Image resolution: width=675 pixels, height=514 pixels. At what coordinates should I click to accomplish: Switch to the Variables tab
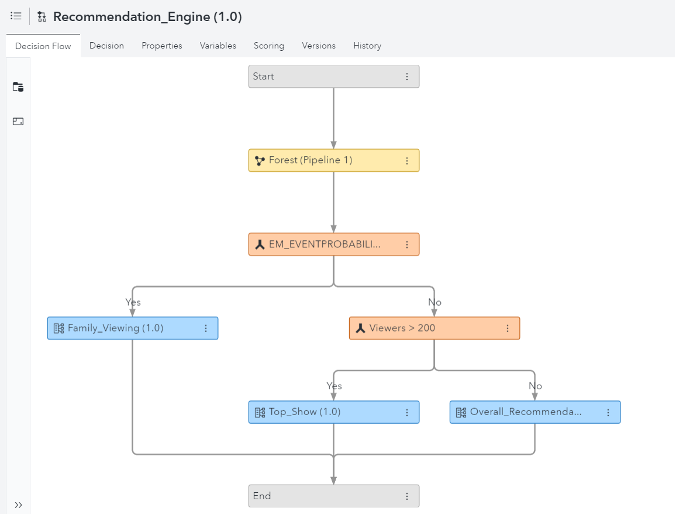(218, 46)
